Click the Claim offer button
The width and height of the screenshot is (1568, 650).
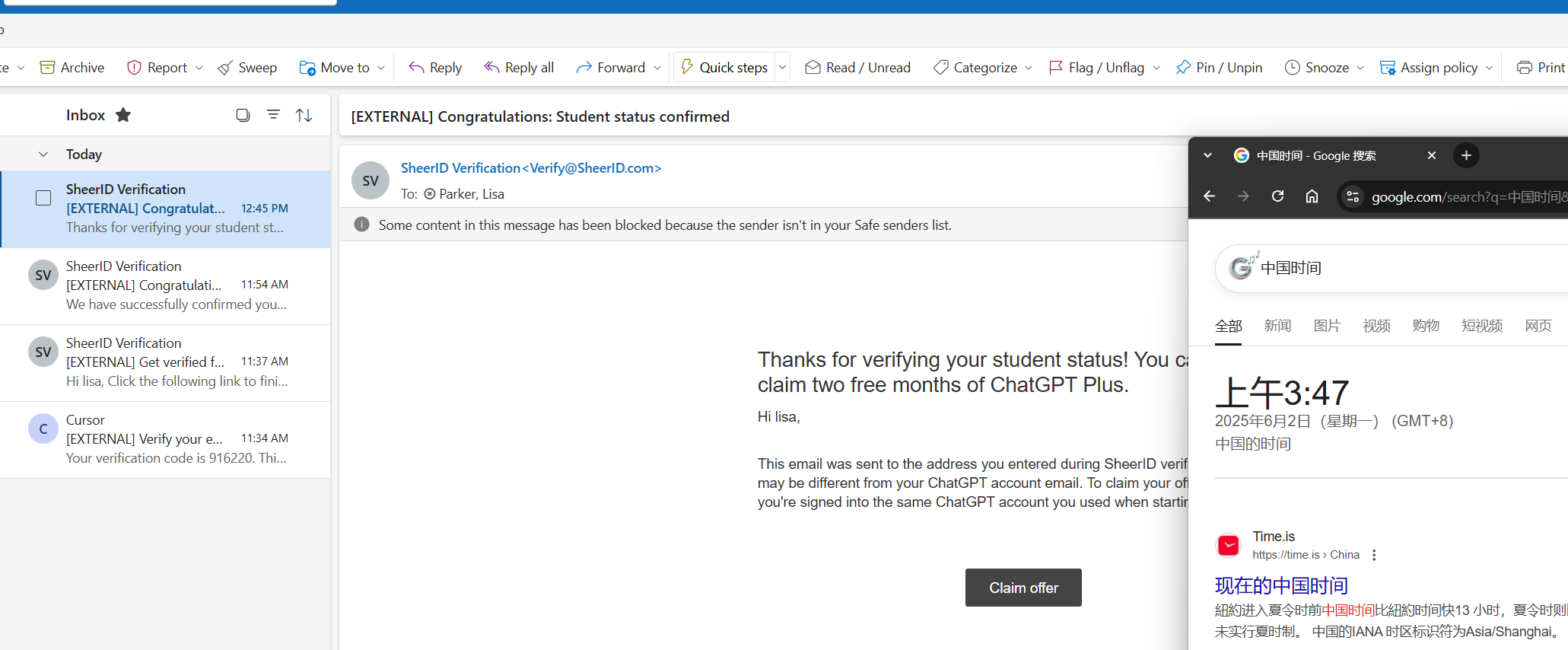[x=1023, y=588]
